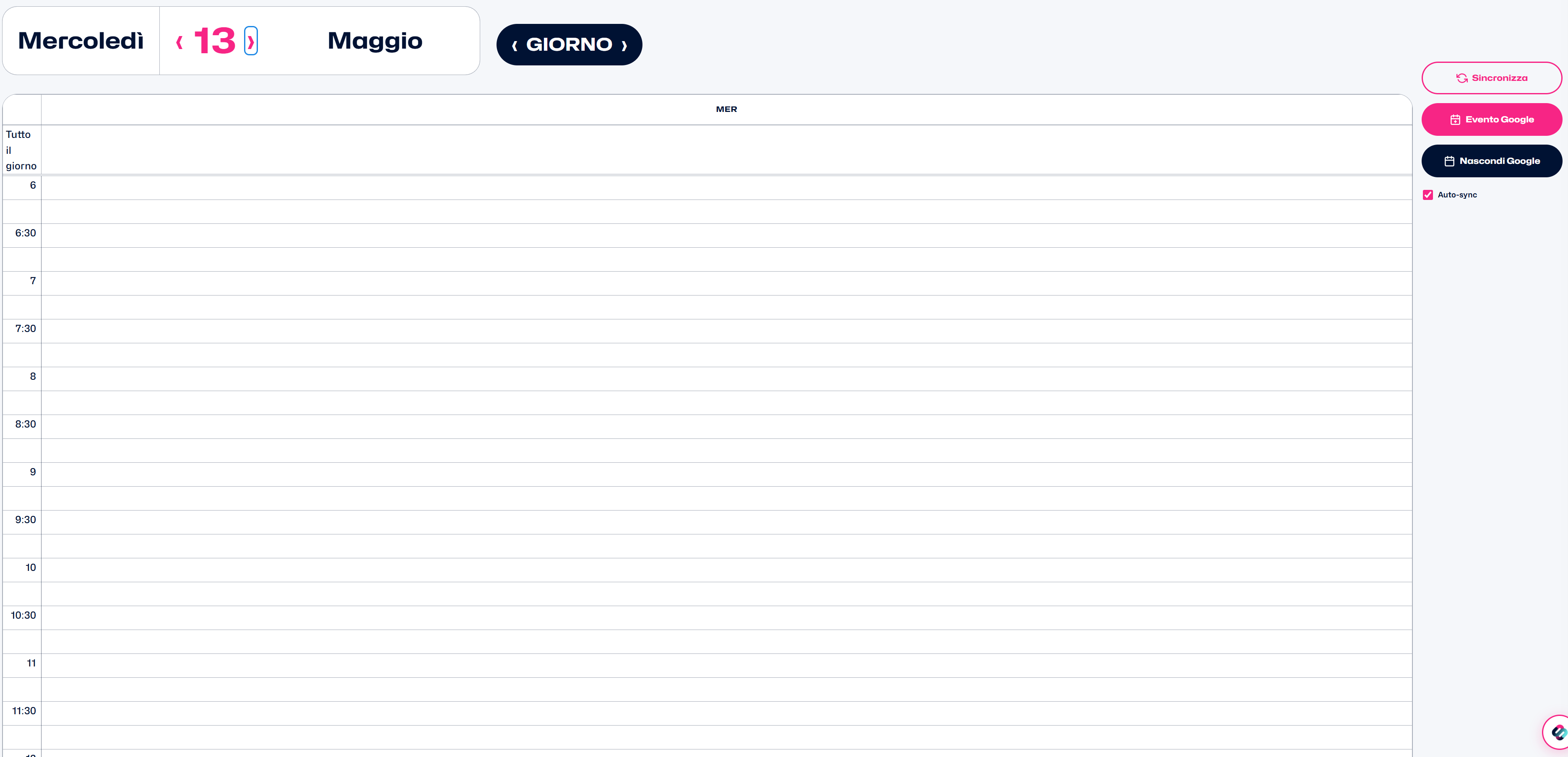The height and width of the screenshot is (757, 1568).
Task: Click the day number 13
Action: [214, 41]
